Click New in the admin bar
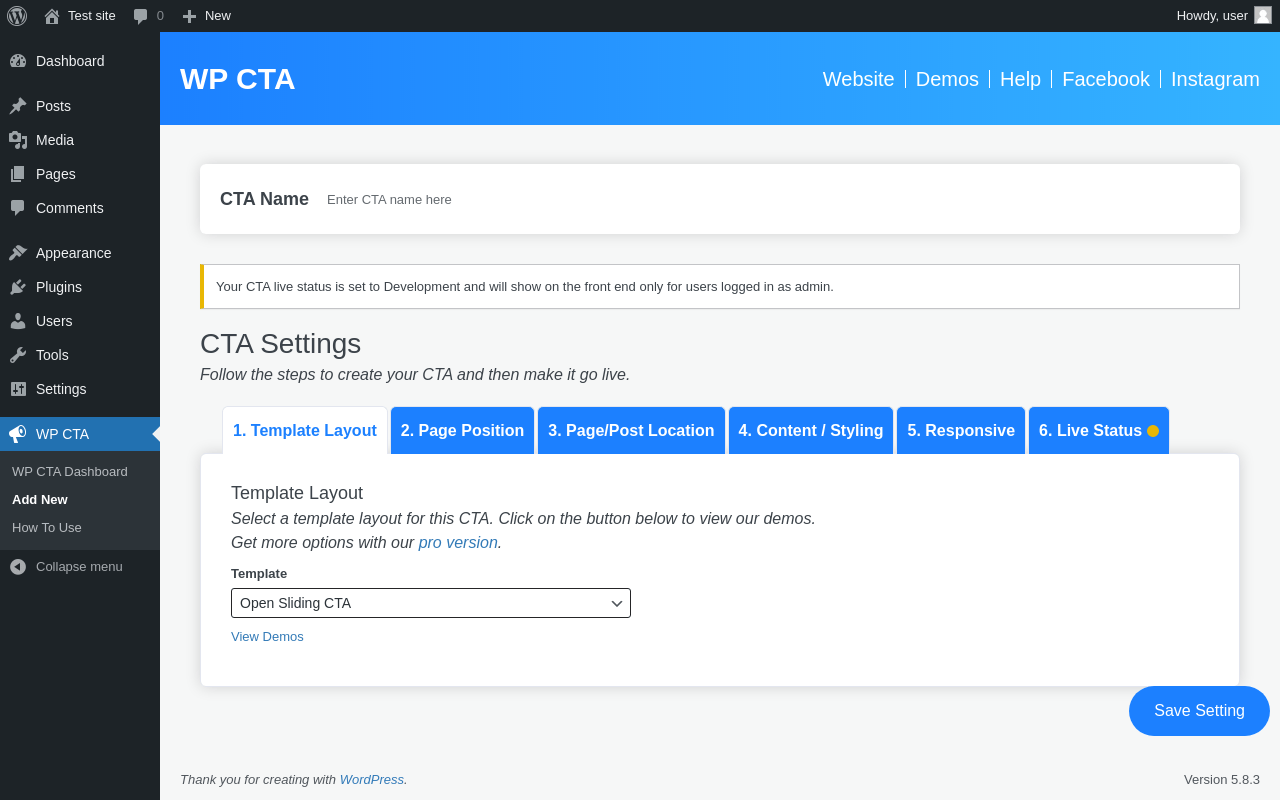The width and height of the screenshot is (1280, 800). pos(207,16)
